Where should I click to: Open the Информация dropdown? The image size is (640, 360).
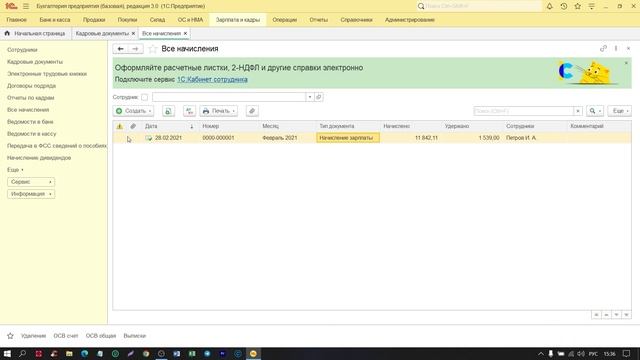coord(31,194)
